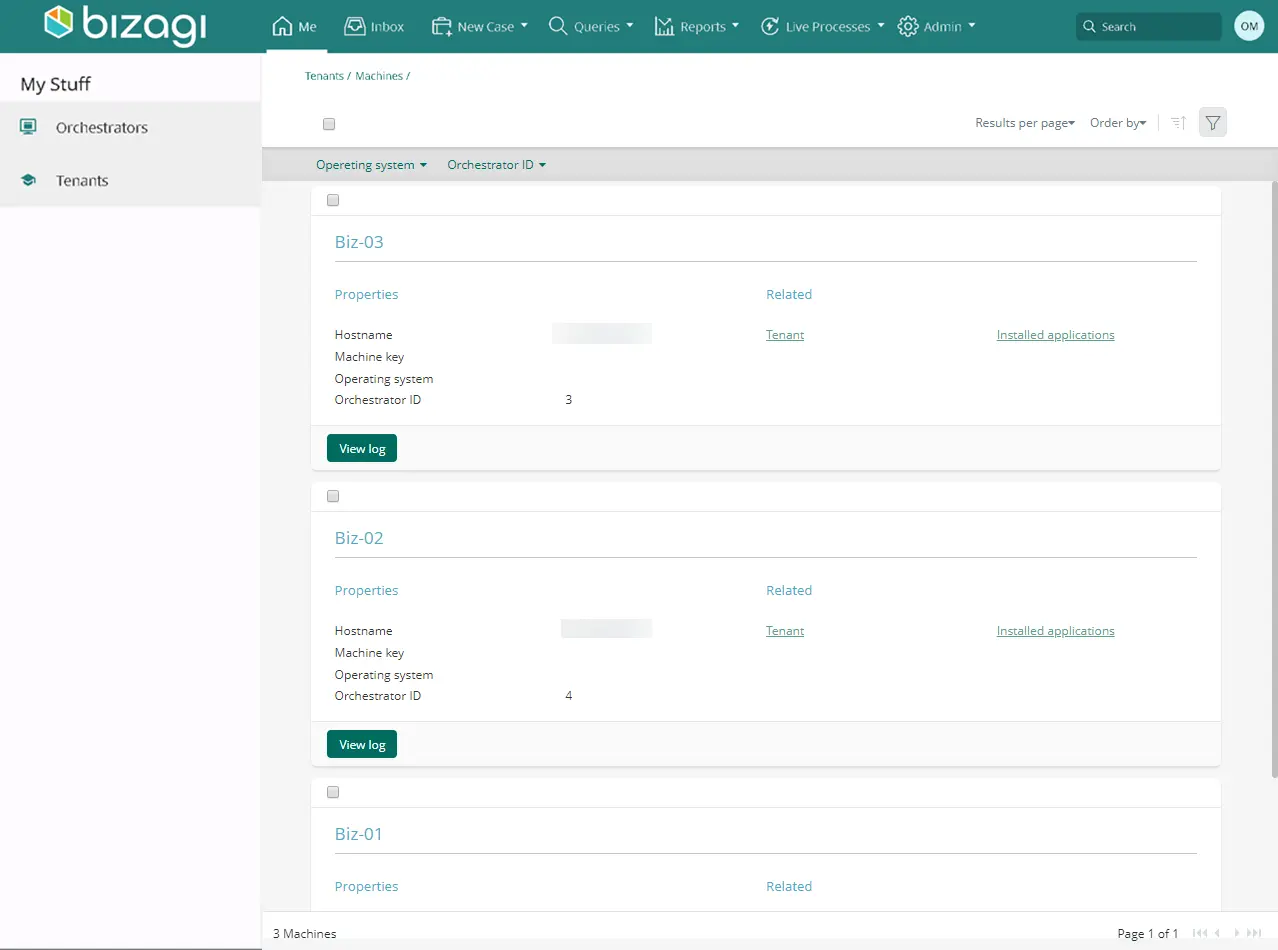
Task: Expand the Operating system filter dropdown
Action: [x=371, y=165]
